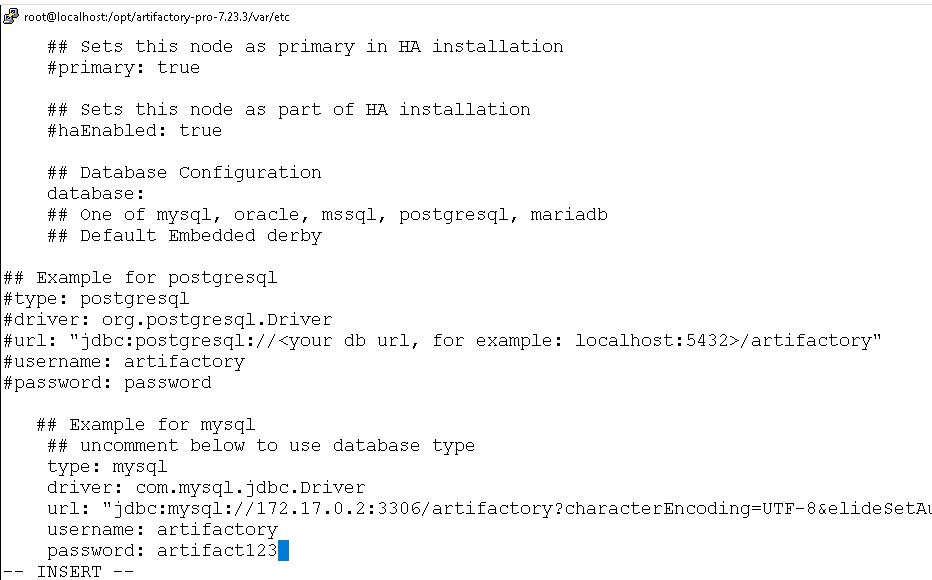
Task: Click the '#type: postgresql' line
Action: click(x=96, y=299)
